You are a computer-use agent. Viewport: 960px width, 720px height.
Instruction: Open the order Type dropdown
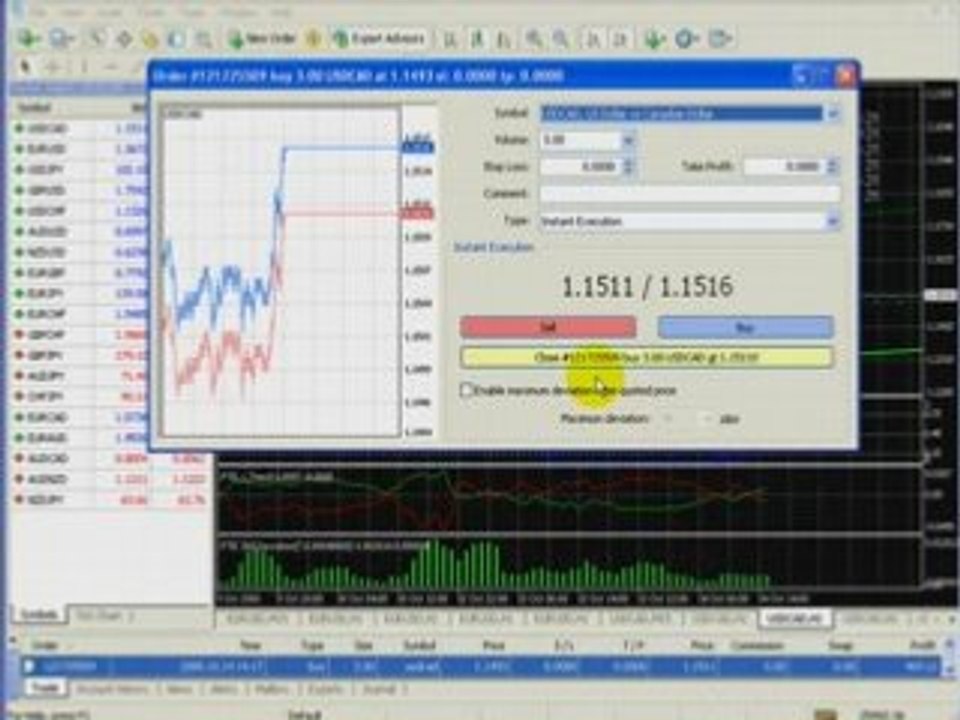(x=832, y=221)
